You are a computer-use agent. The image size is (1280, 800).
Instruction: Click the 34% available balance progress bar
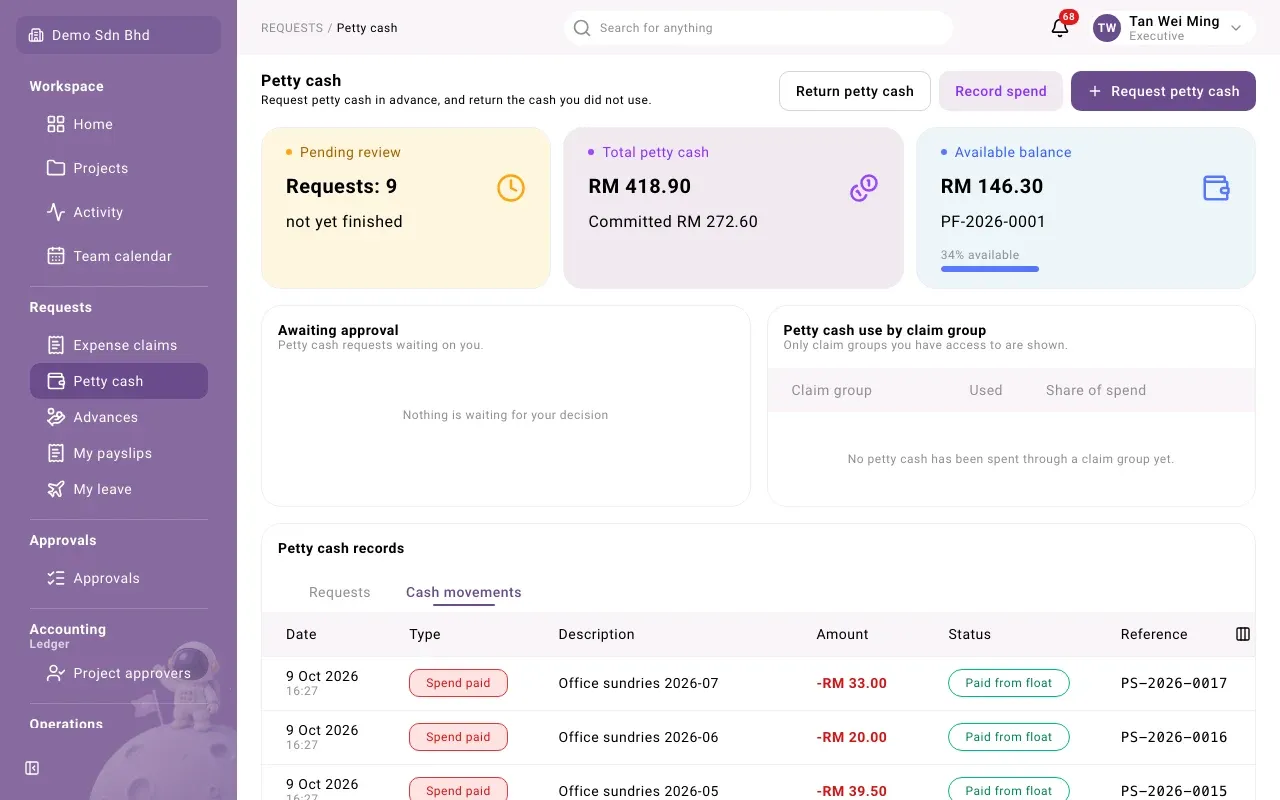tap(990, 269)
